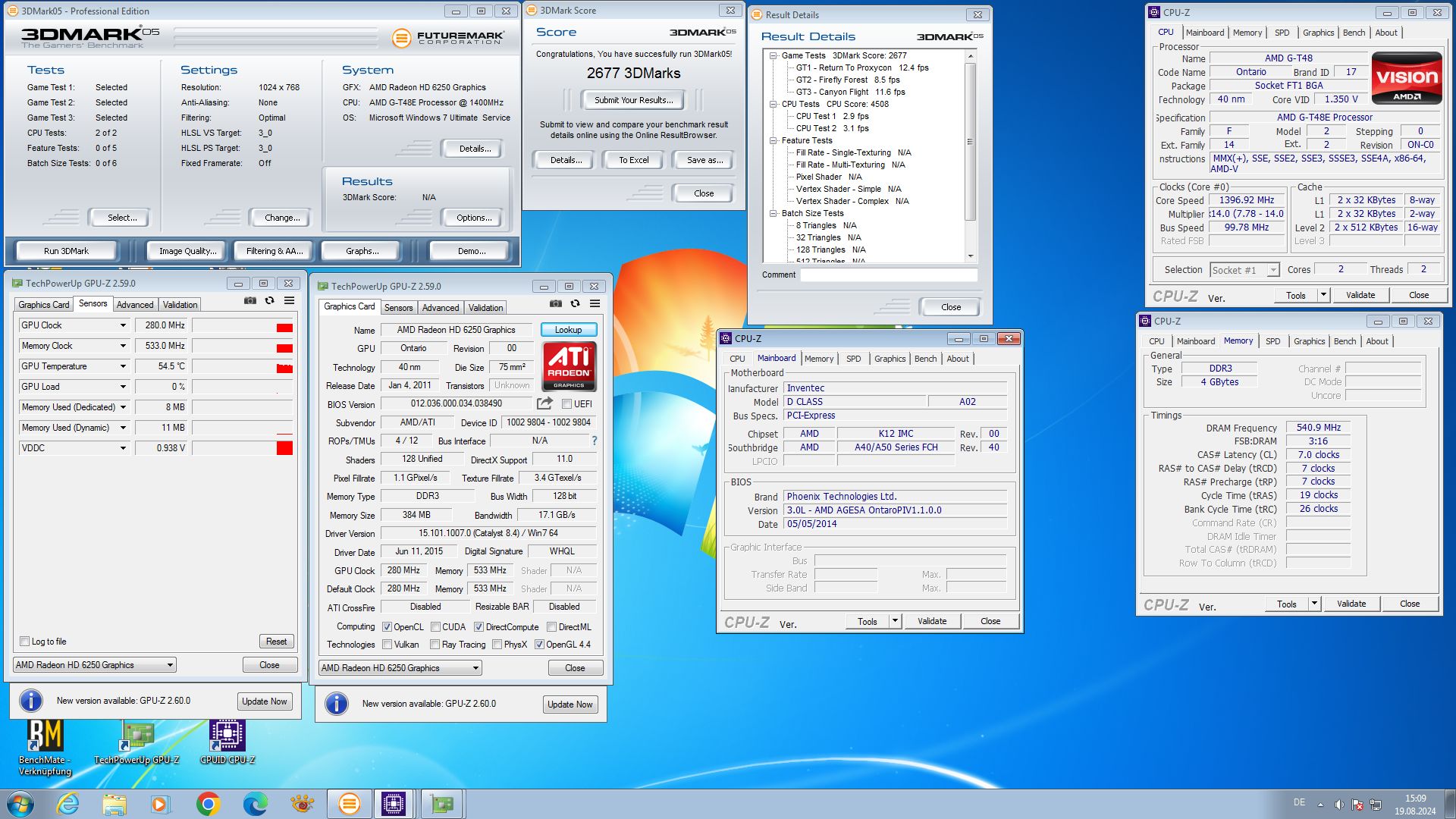Launch Microsoft Edge from taskbar
1456x819 pixels.
pos(255,804)
